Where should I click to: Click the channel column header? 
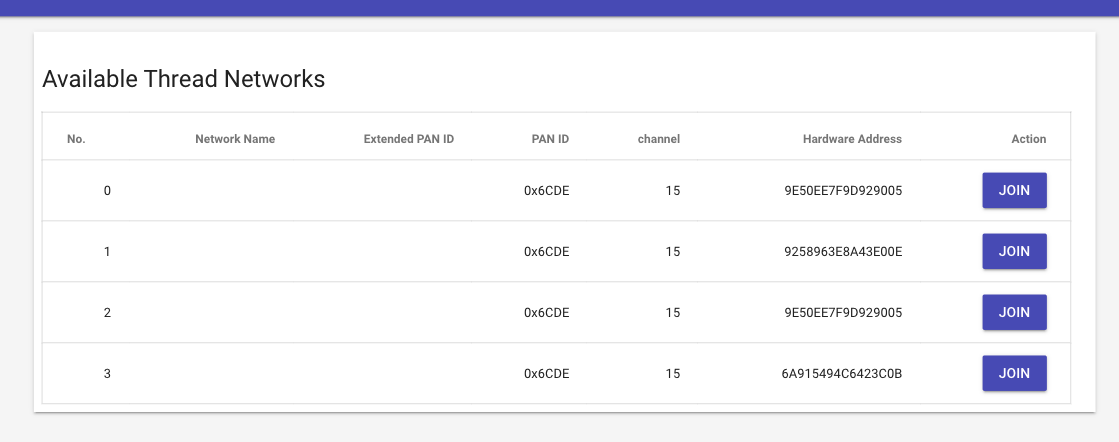click(x=659, y=139)
